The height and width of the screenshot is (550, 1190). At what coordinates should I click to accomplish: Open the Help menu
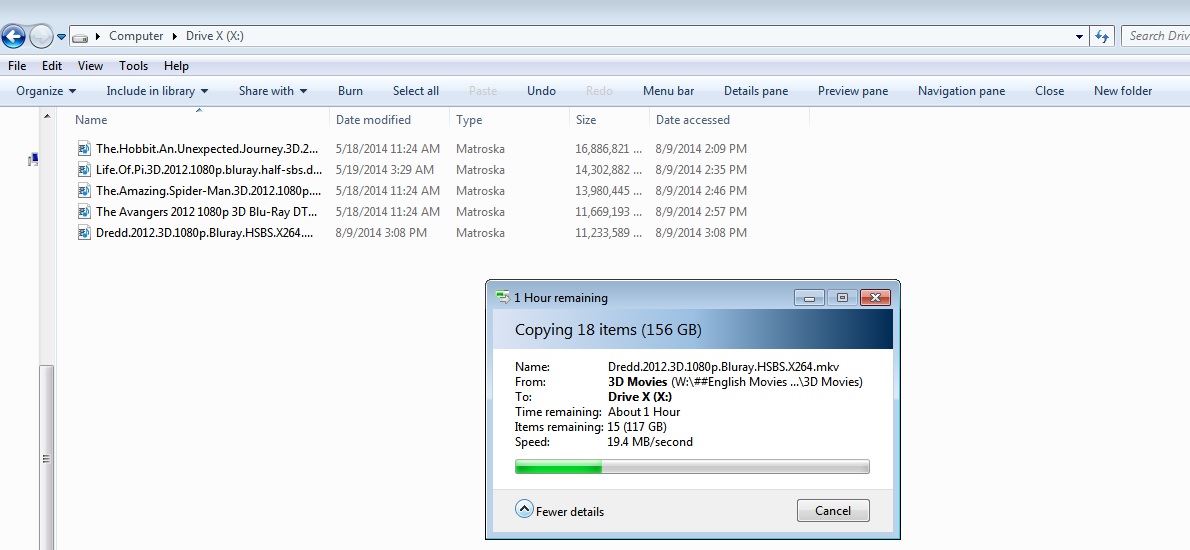[x=176, y=66]
